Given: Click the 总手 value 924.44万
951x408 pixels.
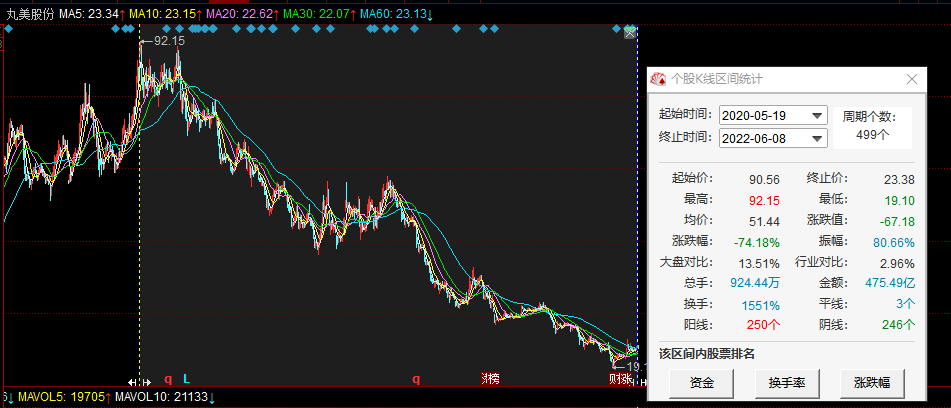Looking at the screenshot, I should point(756,283).
